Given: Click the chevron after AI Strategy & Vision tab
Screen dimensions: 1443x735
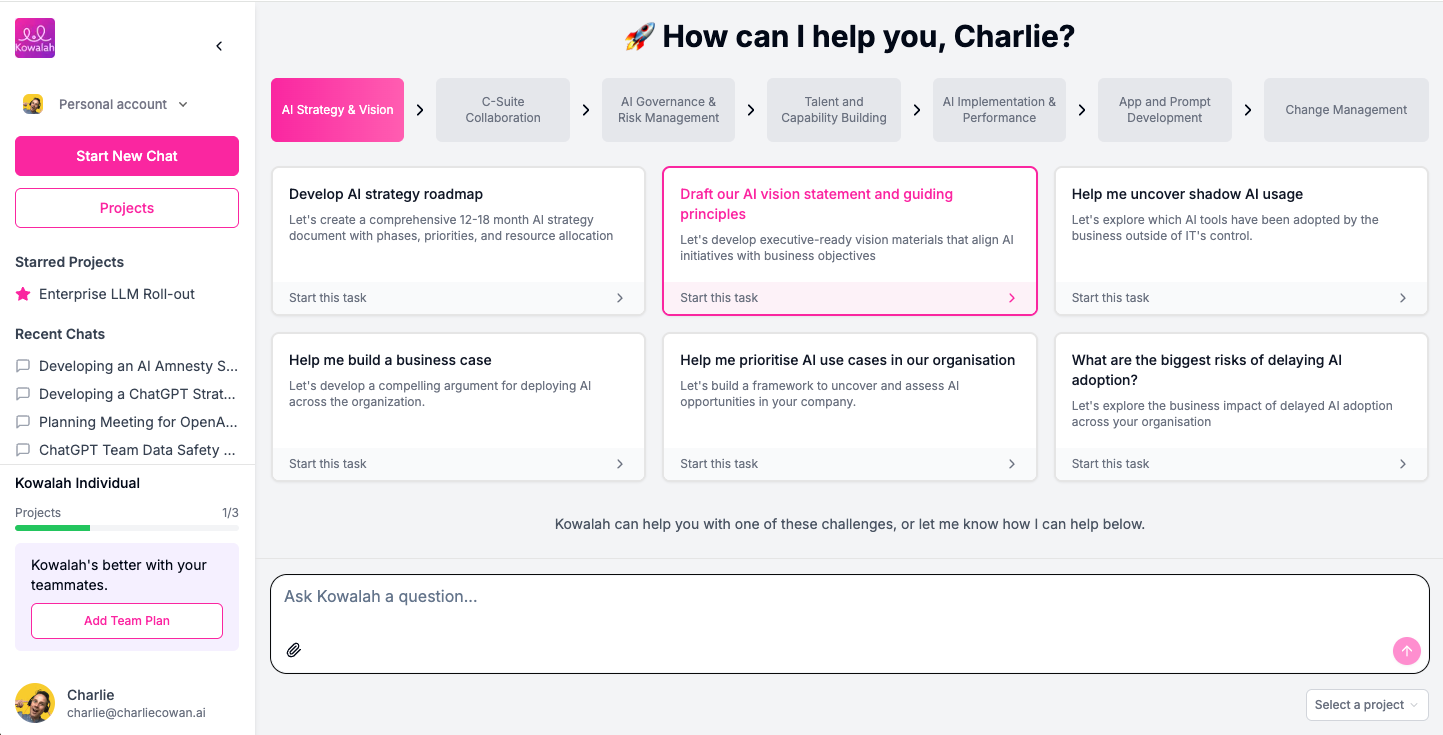Looking at the screenshot, I should pos(420,110).
